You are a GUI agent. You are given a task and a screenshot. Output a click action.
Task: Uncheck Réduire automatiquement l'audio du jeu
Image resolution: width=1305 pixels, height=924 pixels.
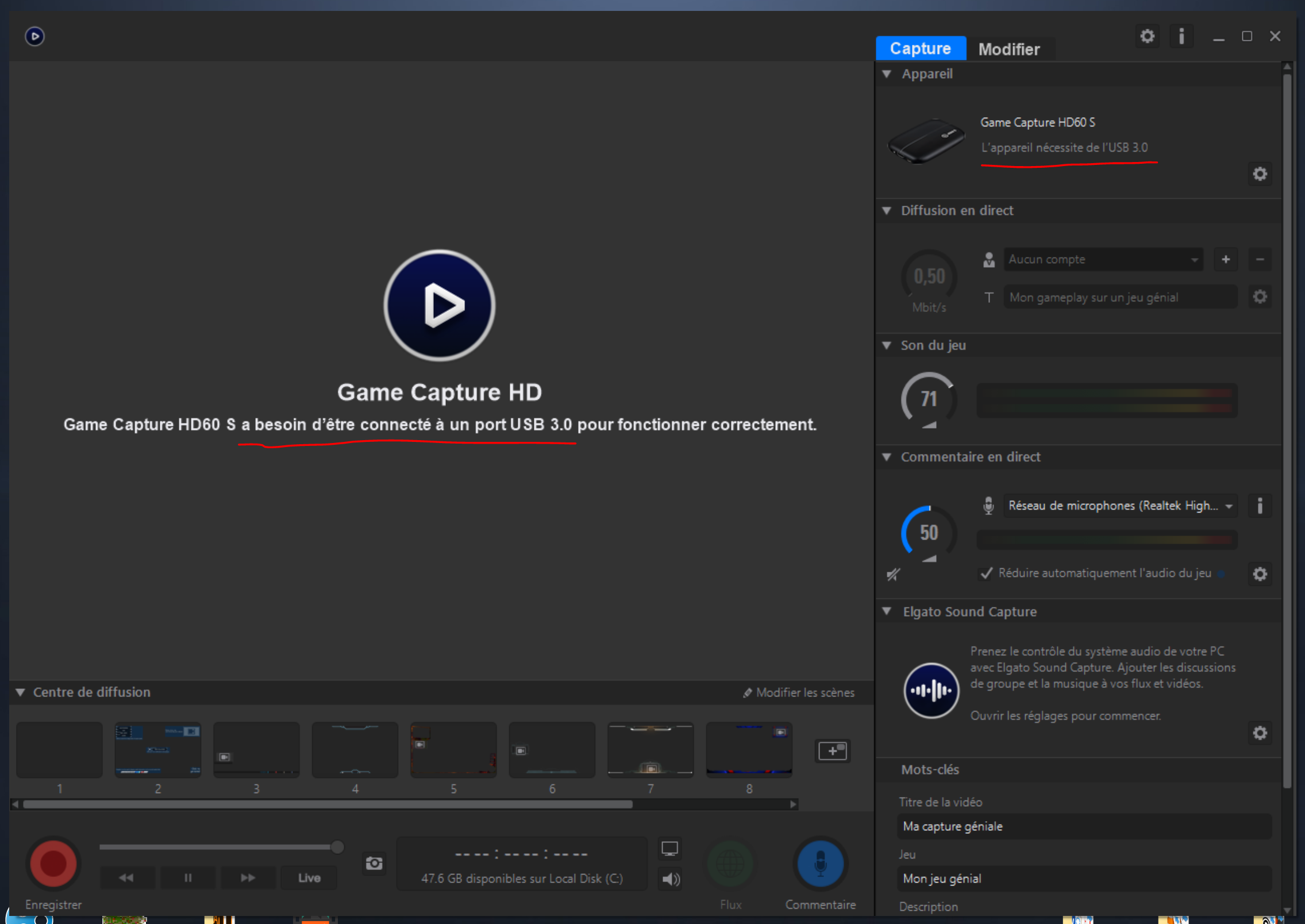tap(987, 573)
